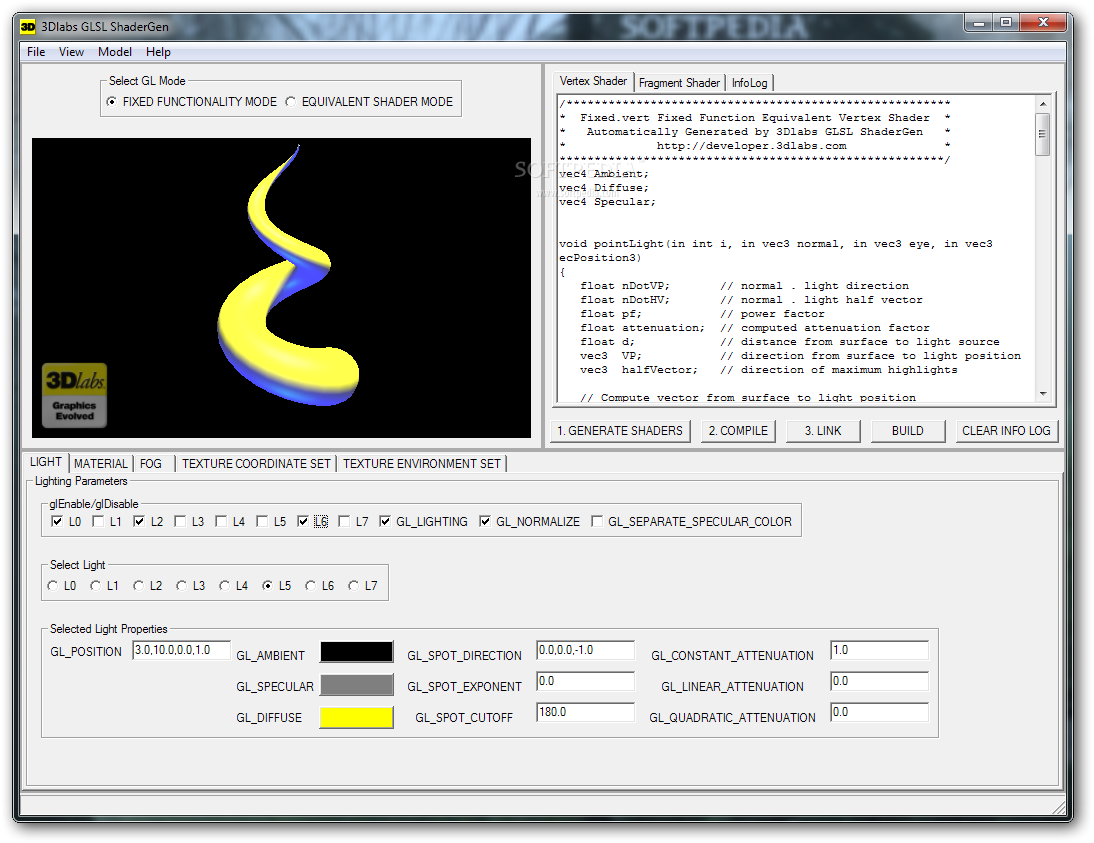Select light L1 radio button
1094x843 pixels.
point(96,585)
